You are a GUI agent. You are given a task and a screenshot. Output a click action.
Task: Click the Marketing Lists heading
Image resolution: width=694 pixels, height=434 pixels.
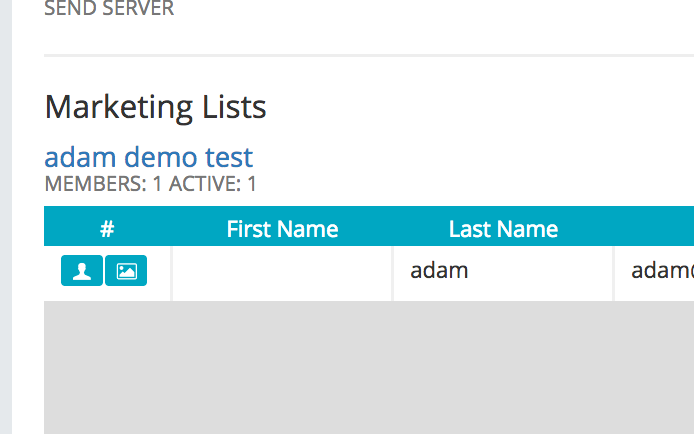tap(155, 107)
